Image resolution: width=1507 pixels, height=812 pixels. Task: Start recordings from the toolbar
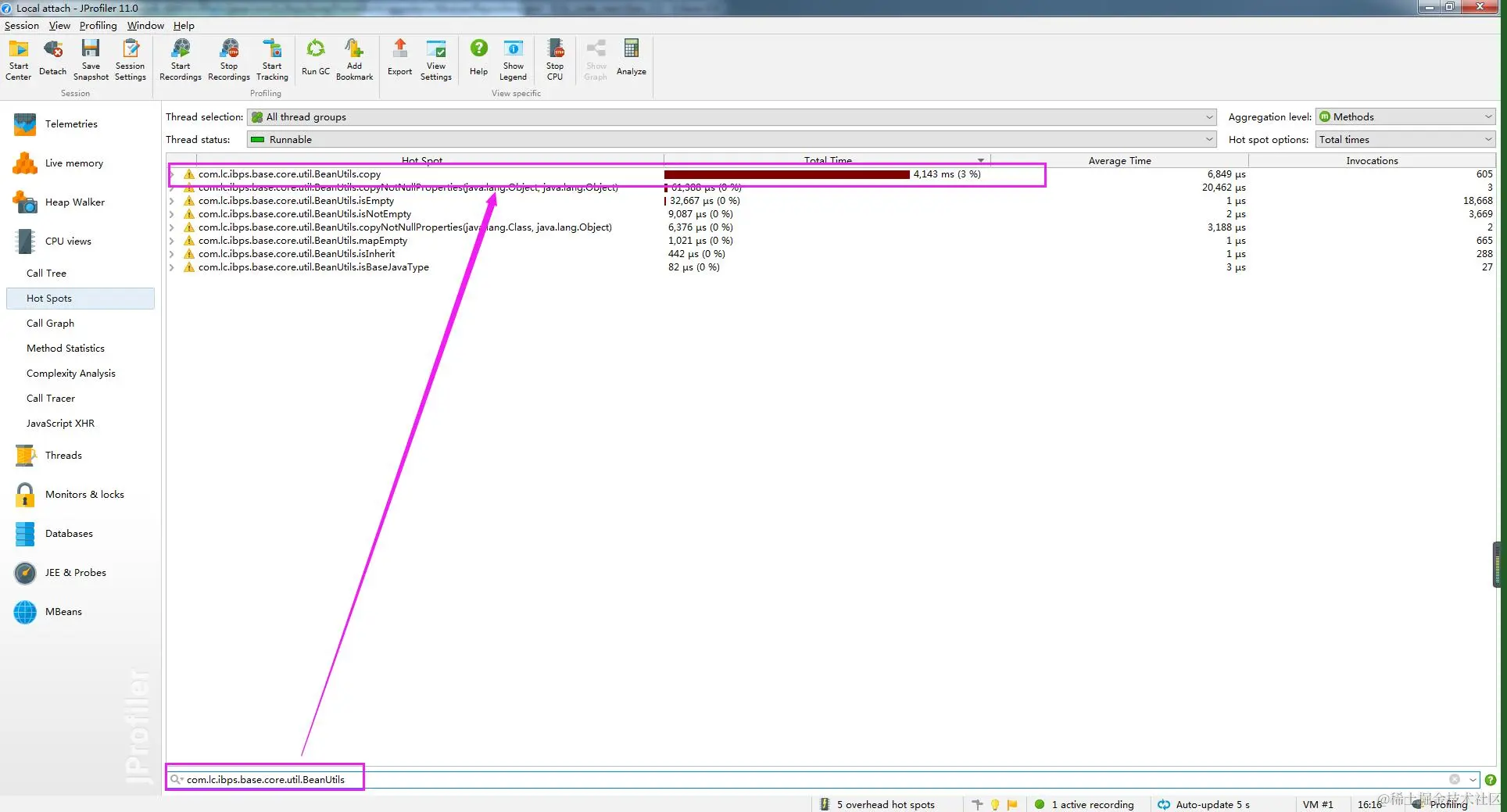(x=181, y=59)
